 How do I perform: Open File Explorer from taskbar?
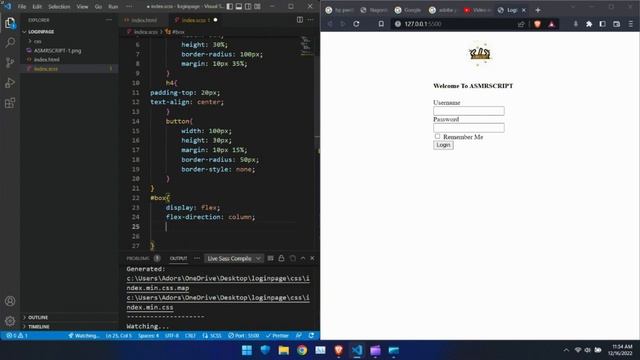(284, 350)
